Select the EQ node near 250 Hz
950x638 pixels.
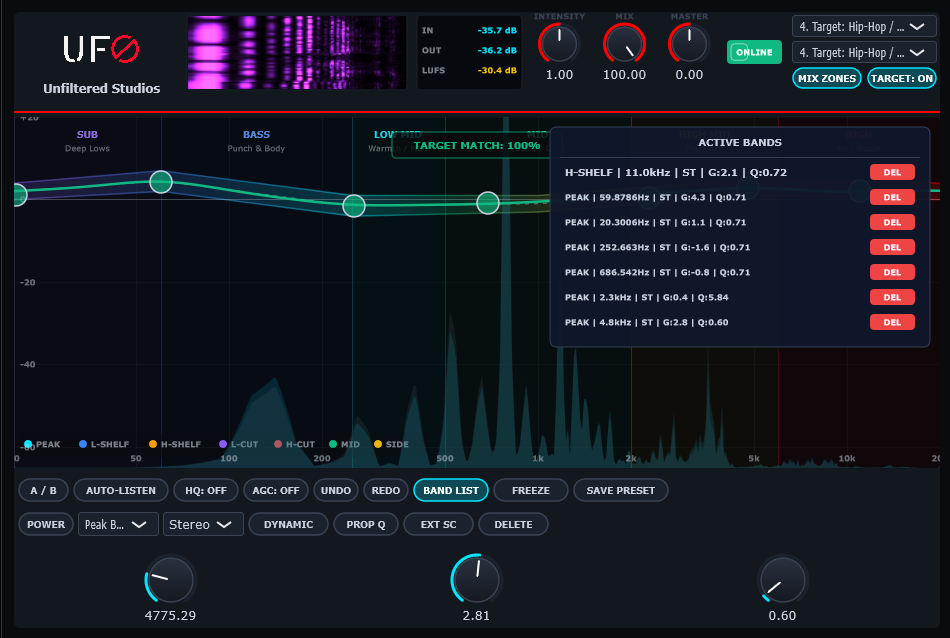354,206
